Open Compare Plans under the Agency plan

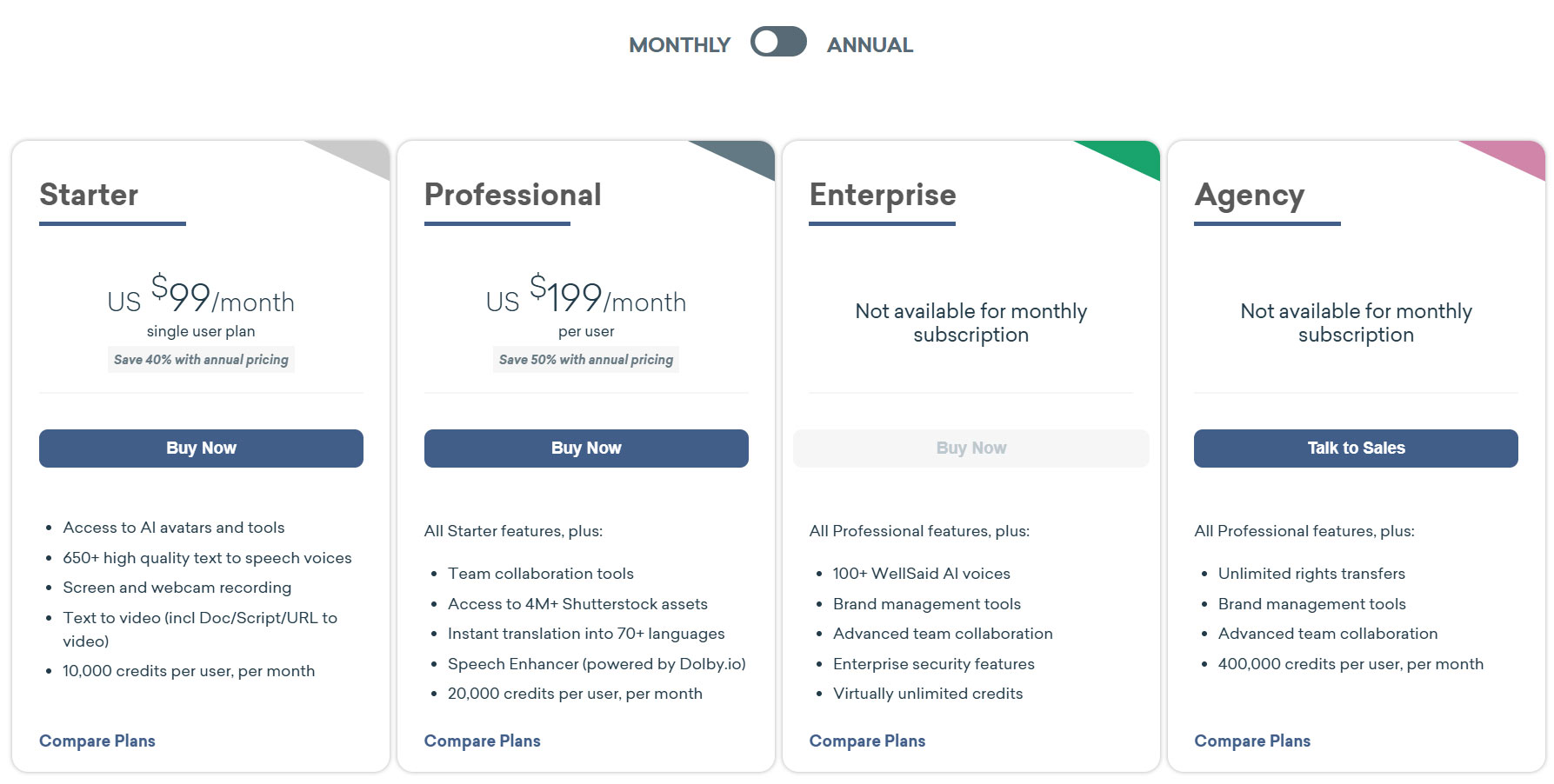1252,741
